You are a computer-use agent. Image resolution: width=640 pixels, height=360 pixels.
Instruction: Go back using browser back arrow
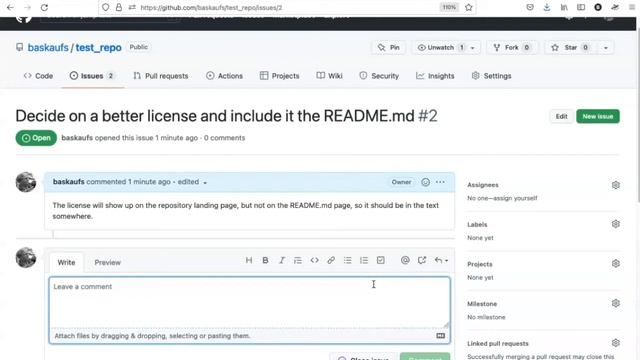coord(10,7)
